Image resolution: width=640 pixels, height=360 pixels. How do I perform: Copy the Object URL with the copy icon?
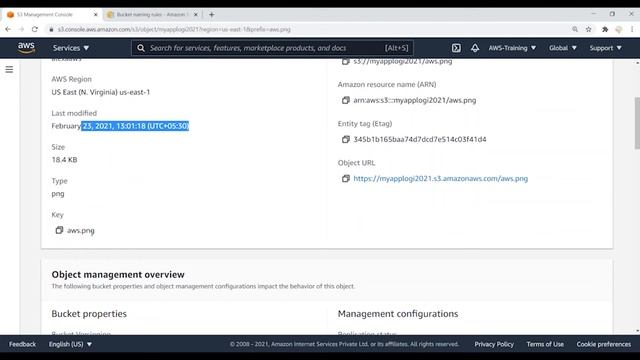click(x=346, y=178)
